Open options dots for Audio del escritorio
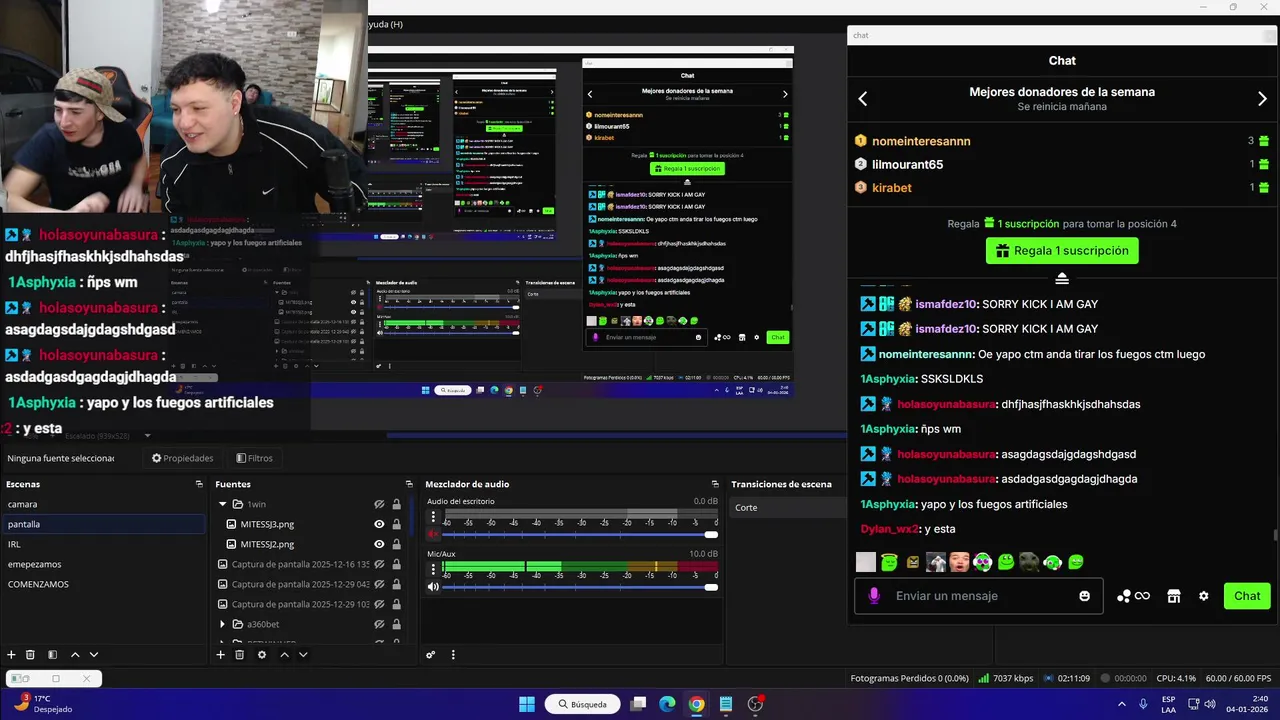The image size is (1280, 720). coord(433,518)
